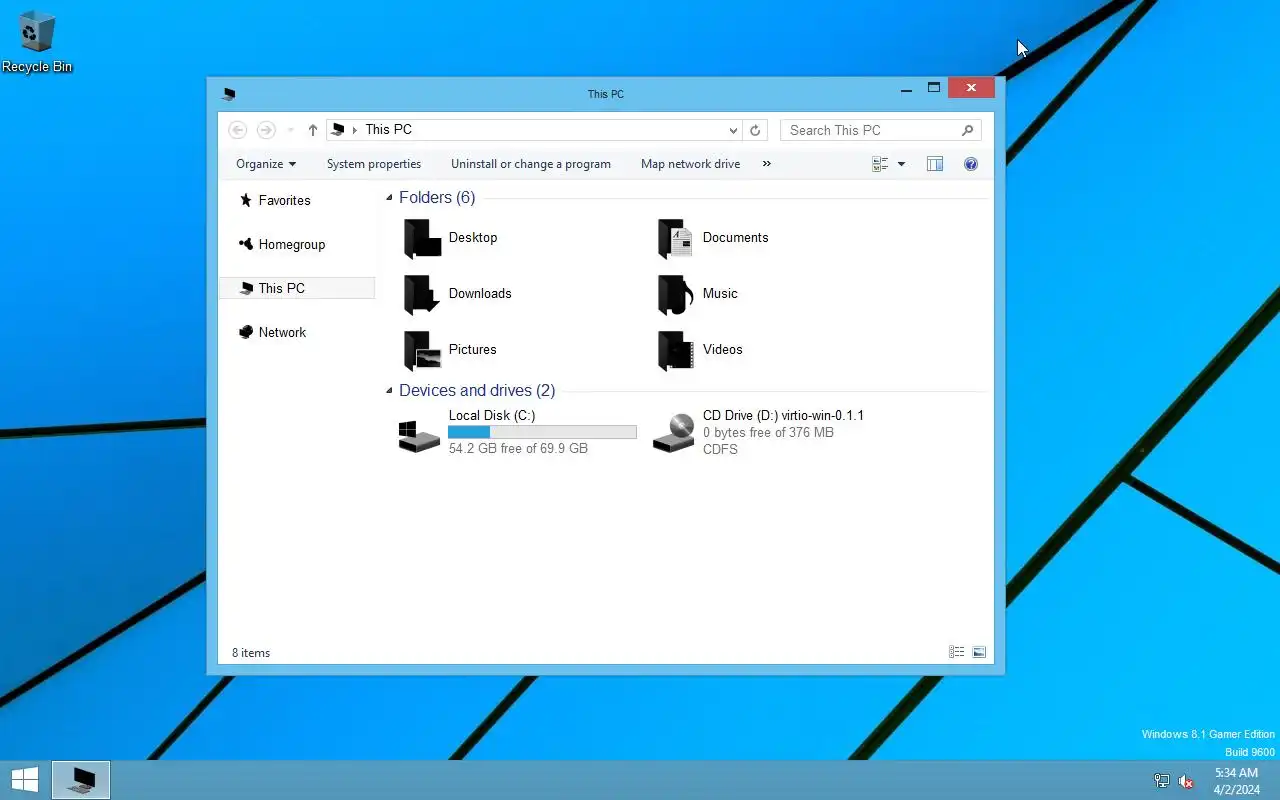The image size is (1280, 800).
Task: Switch to large icons view in status bar
Action: tap(979, 652)
